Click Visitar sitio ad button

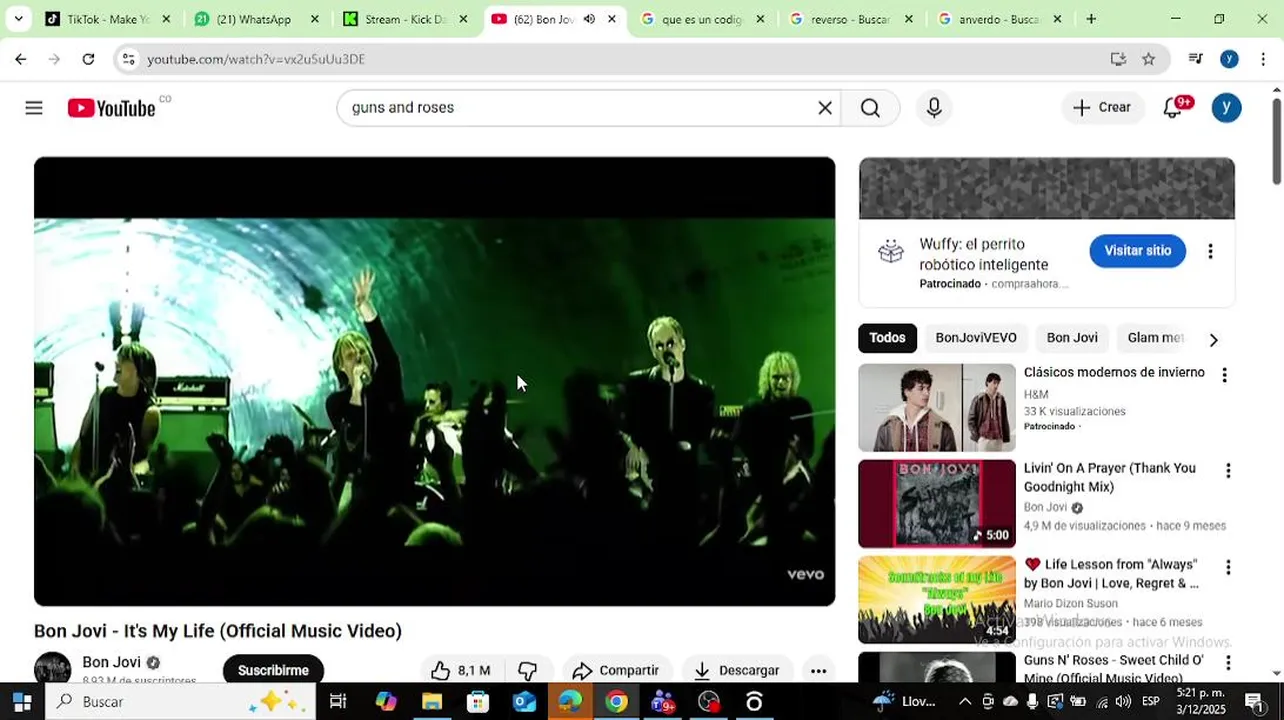click(1137, 251)
